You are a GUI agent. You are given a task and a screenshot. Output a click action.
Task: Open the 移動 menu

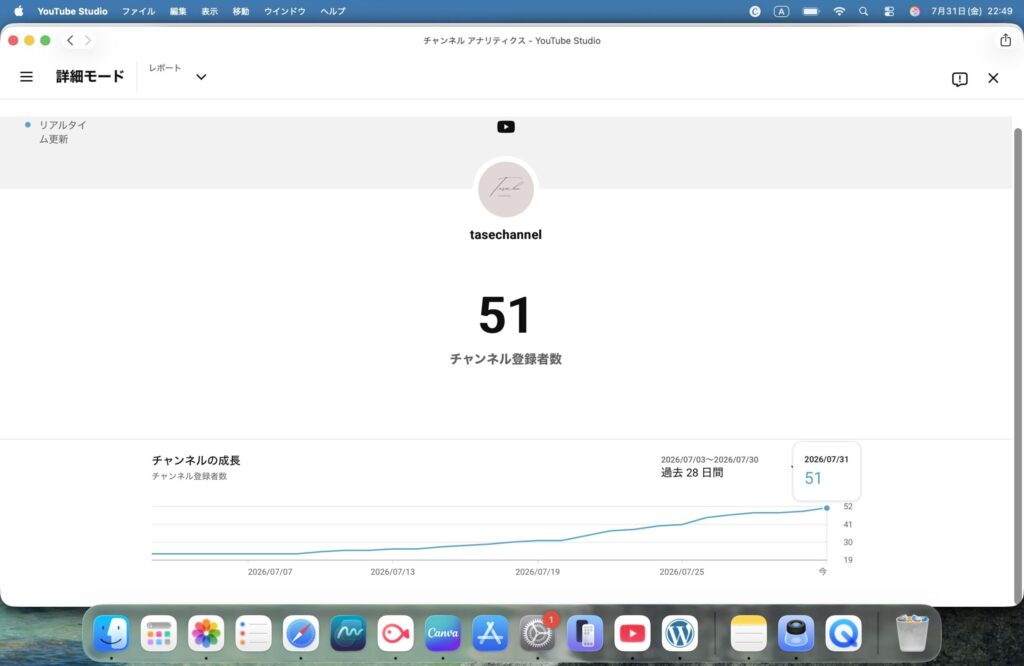(241, 11)
